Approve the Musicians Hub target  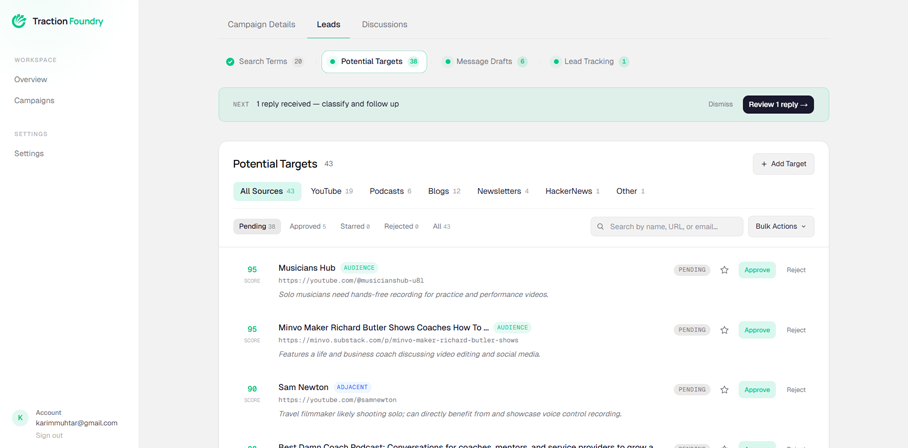click(757, 270)
